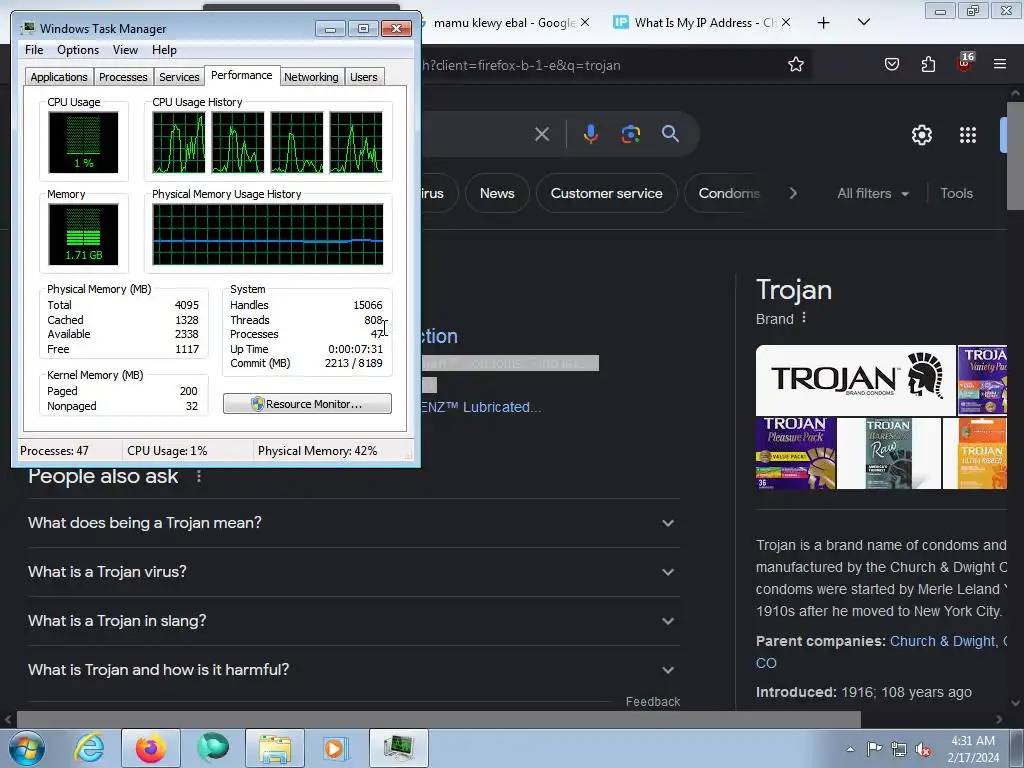Click the Firefox address bar URL
The image size is (1024, 768).
(521, 65)
